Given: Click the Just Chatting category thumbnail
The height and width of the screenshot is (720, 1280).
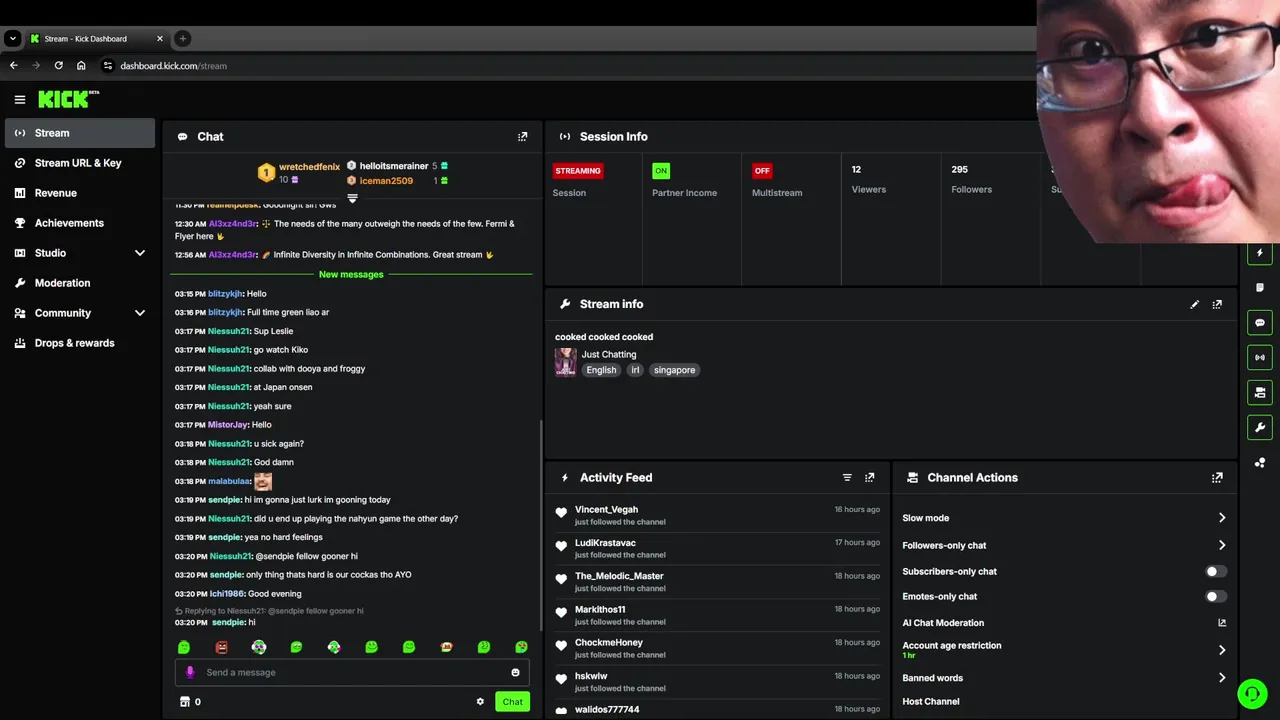Looking at the screenshot, I should pos(565,362).
